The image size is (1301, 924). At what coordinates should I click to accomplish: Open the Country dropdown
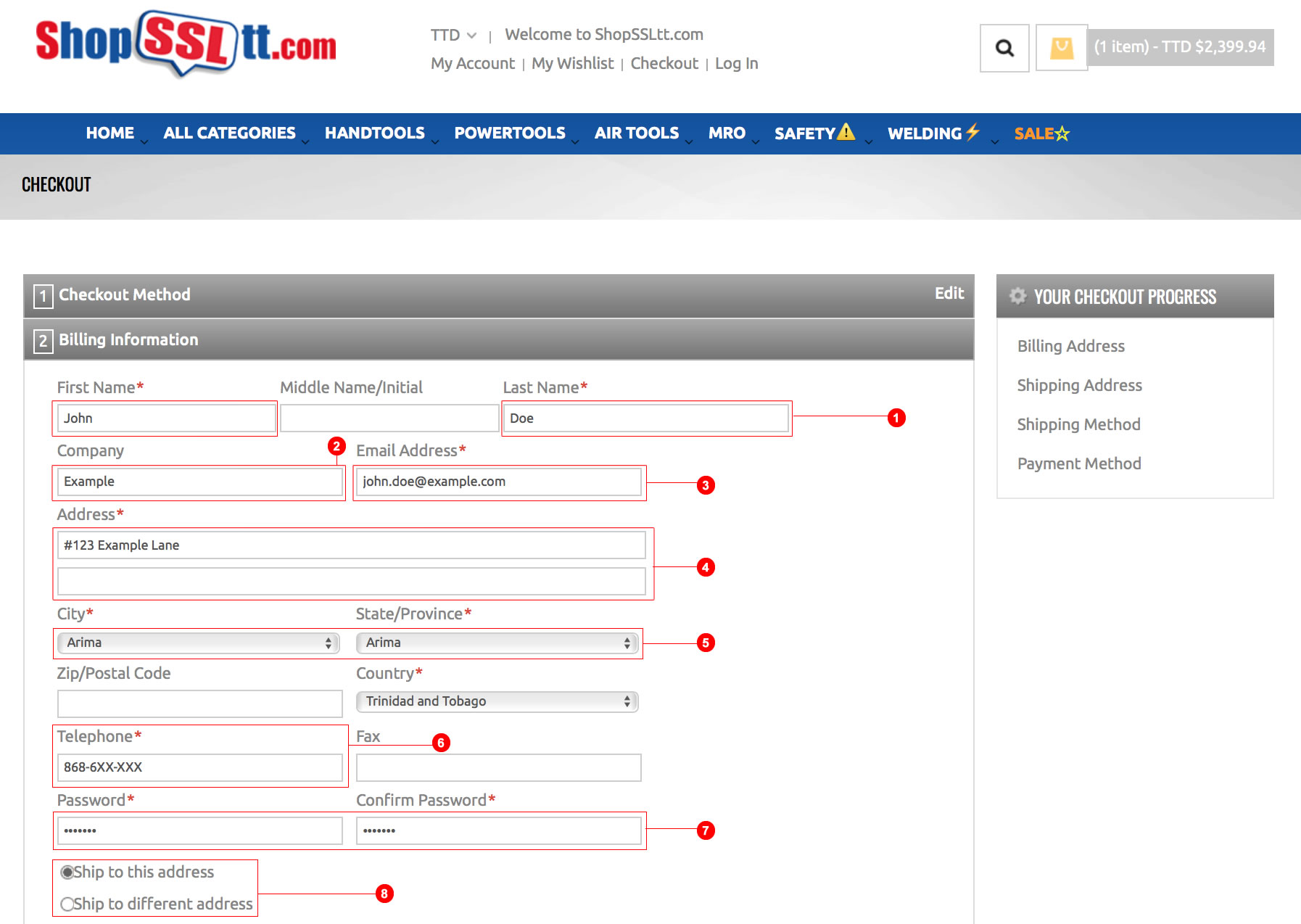click(x=497, y=701)
